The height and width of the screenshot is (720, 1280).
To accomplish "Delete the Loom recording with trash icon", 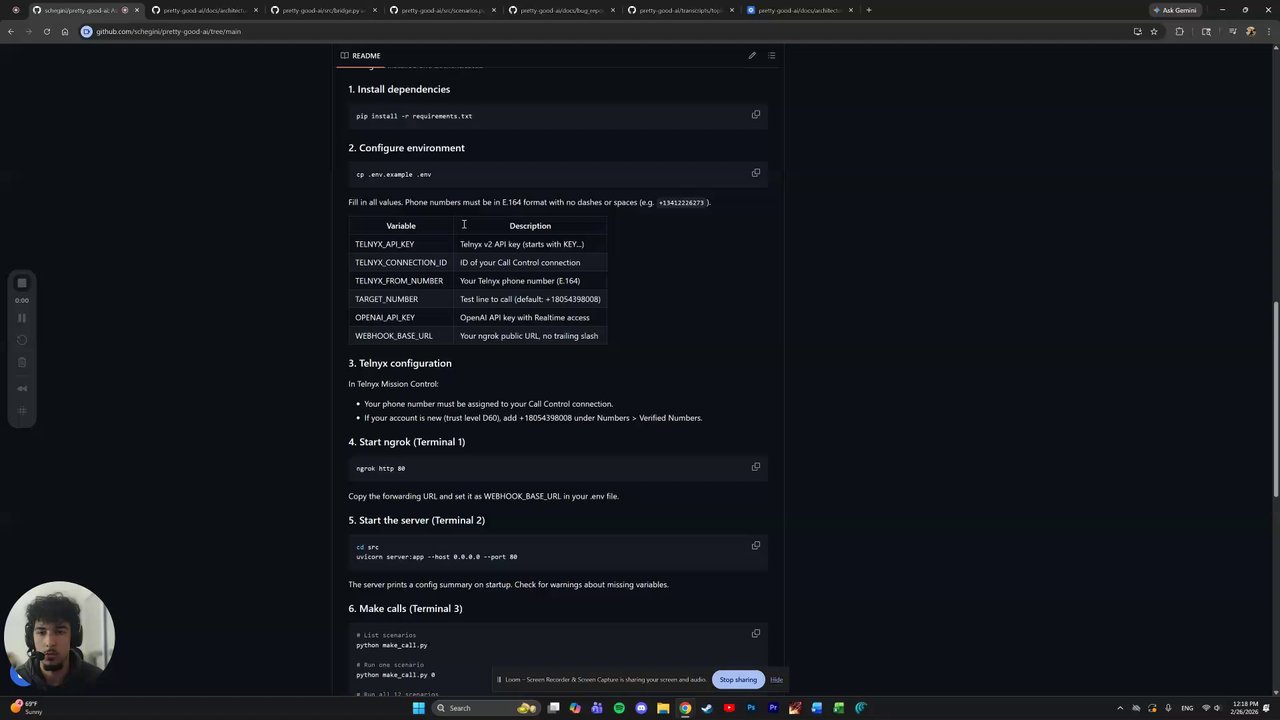I will [x=22, y=362].
